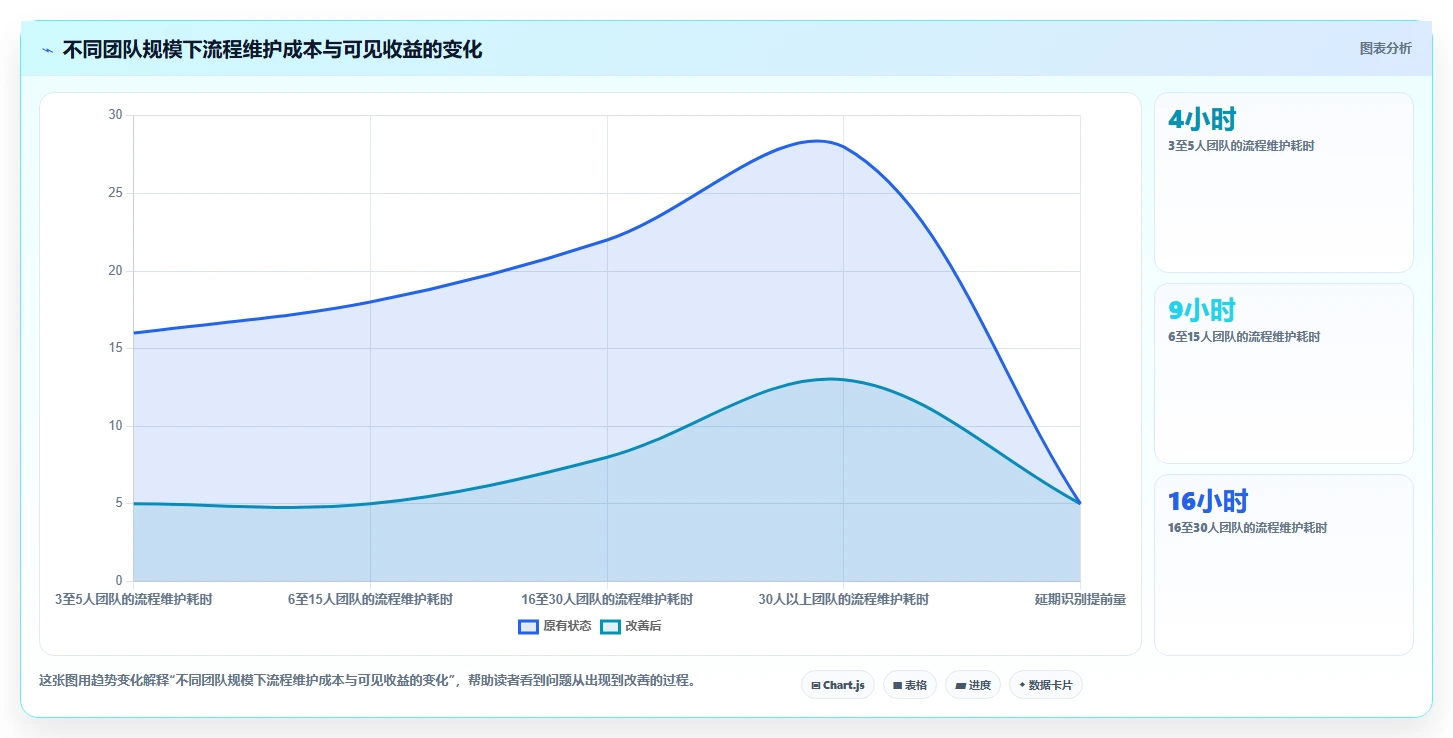Click the 数据卡片 tag

(x=1046, y=685)
